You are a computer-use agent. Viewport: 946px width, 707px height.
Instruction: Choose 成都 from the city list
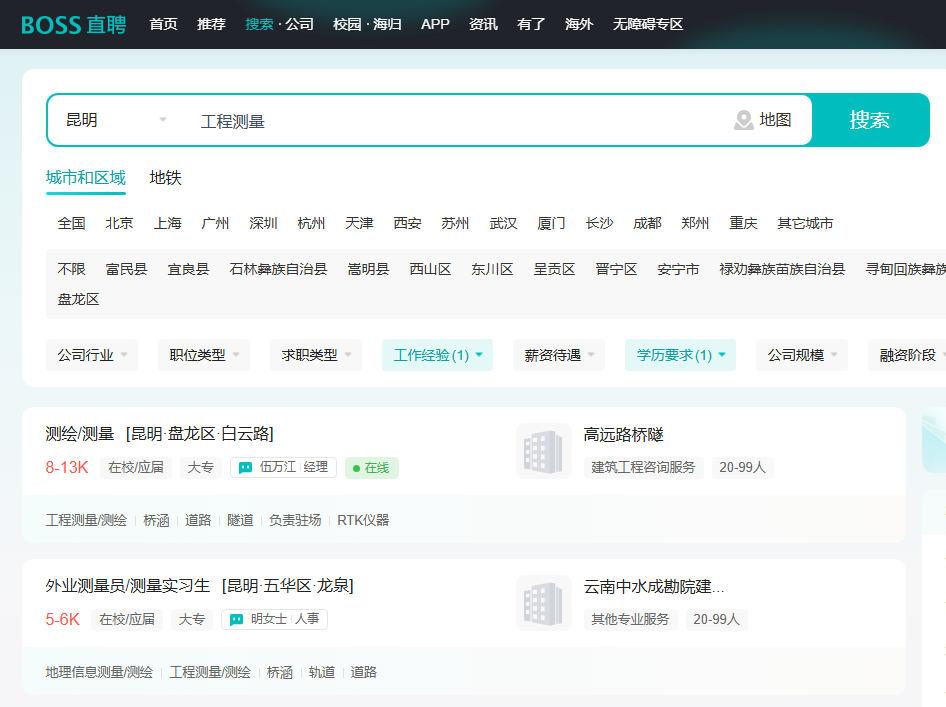click(x=647, y=223)
